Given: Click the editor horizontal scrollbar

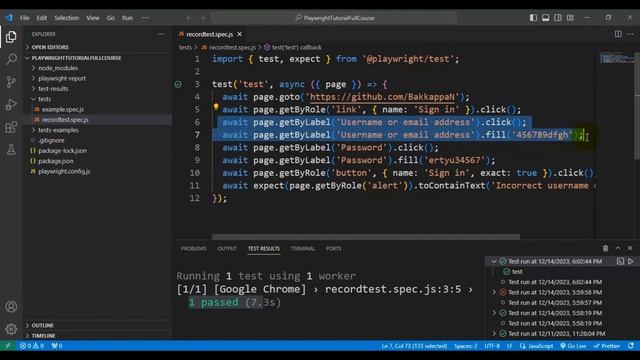Looking at the screenshot, I should pyautogui.click(x=366, y=237).
